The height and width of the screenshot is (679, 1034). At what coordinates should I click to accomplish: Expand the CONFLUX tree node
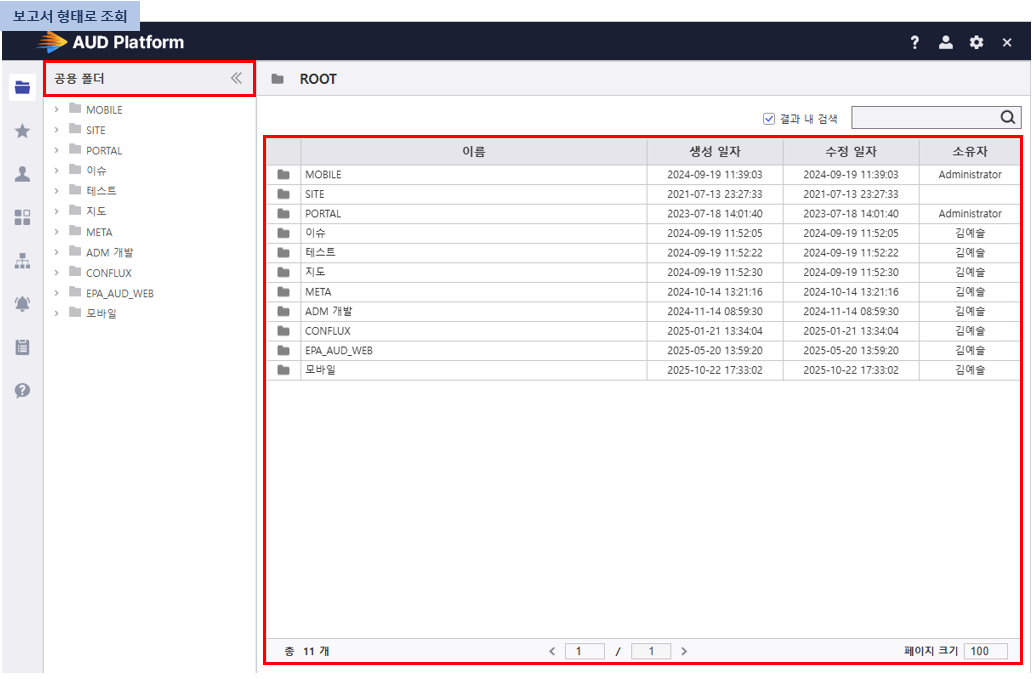[x=57, y=273]
